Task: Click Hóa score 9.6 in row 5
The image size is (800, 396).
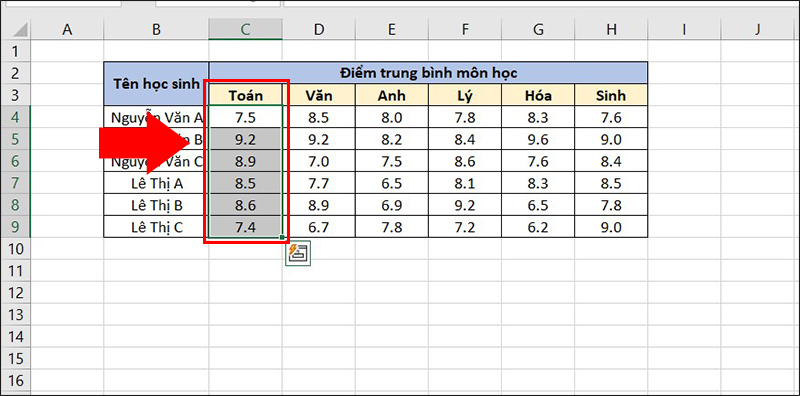Action: [x=538, y=139]
